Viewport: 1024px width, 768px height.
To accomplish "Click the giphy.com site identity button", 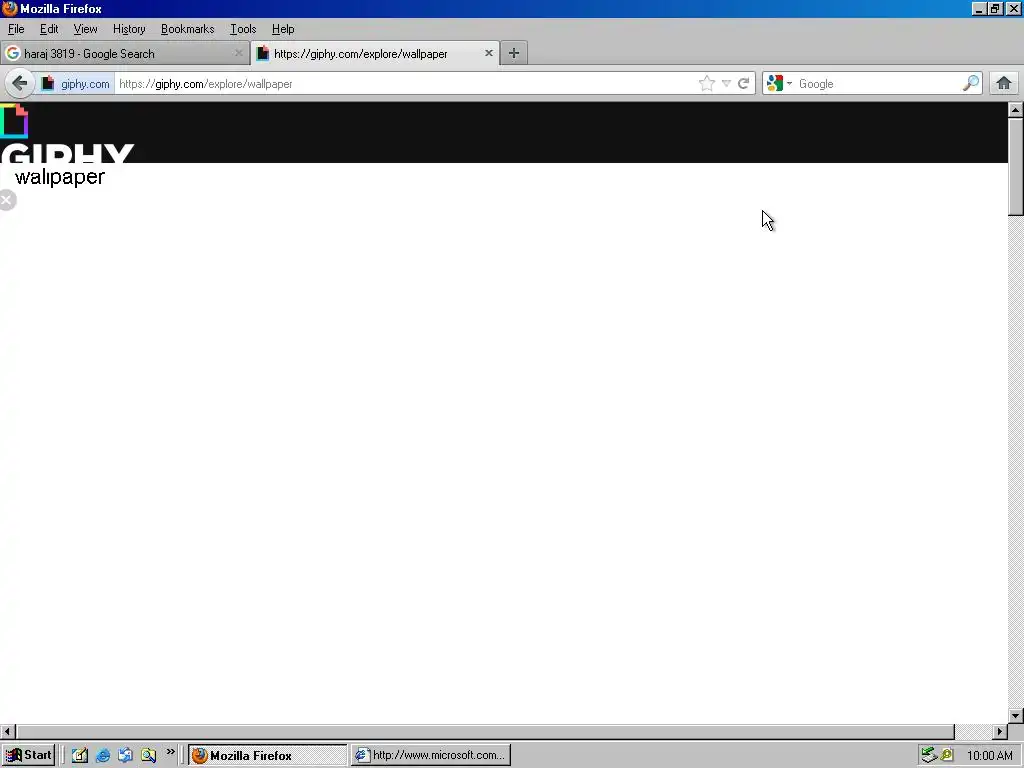I will (76, 84).
